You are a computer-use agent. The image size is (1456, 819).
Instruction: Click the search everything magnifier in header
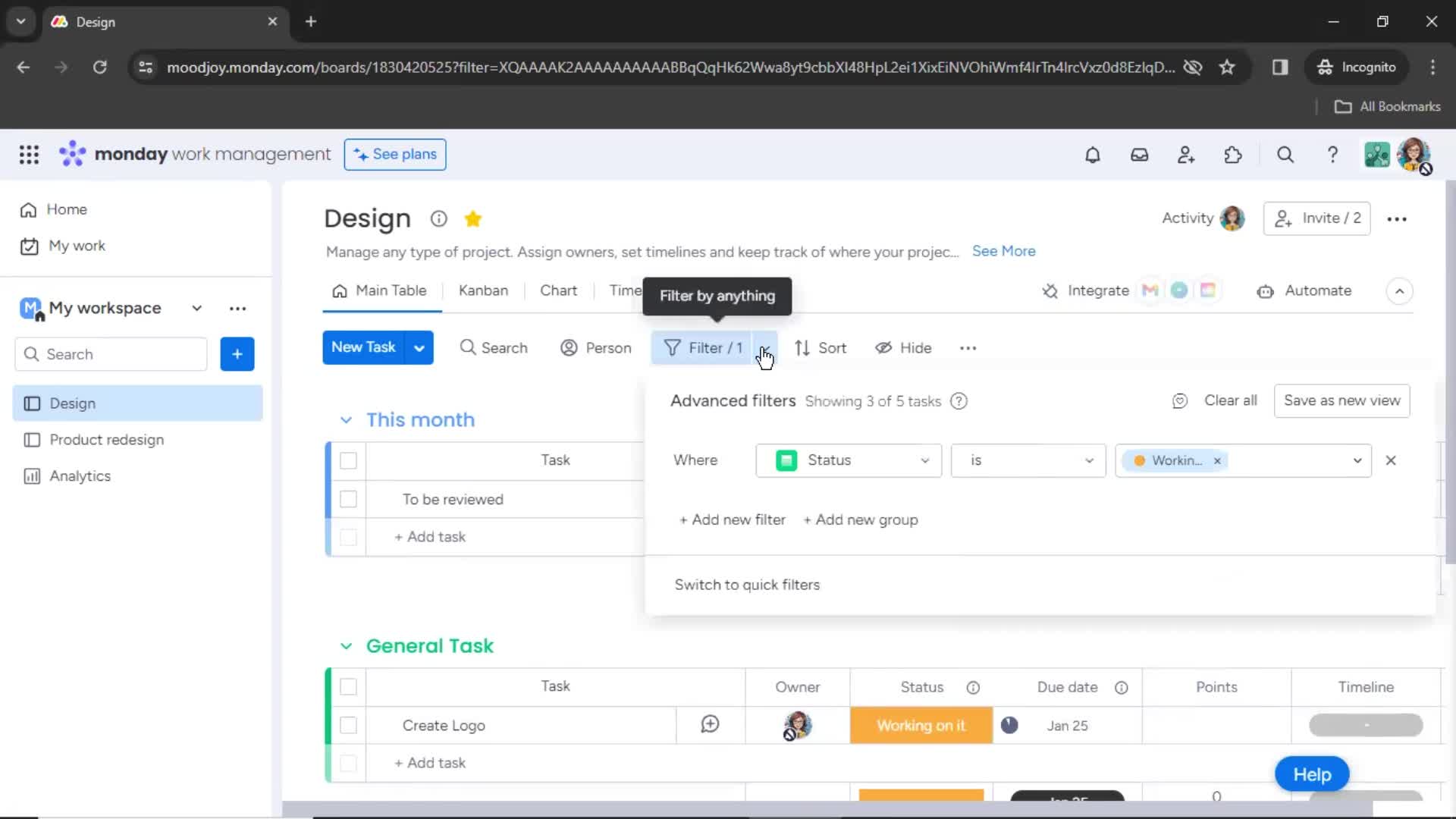coord(1285,155)
